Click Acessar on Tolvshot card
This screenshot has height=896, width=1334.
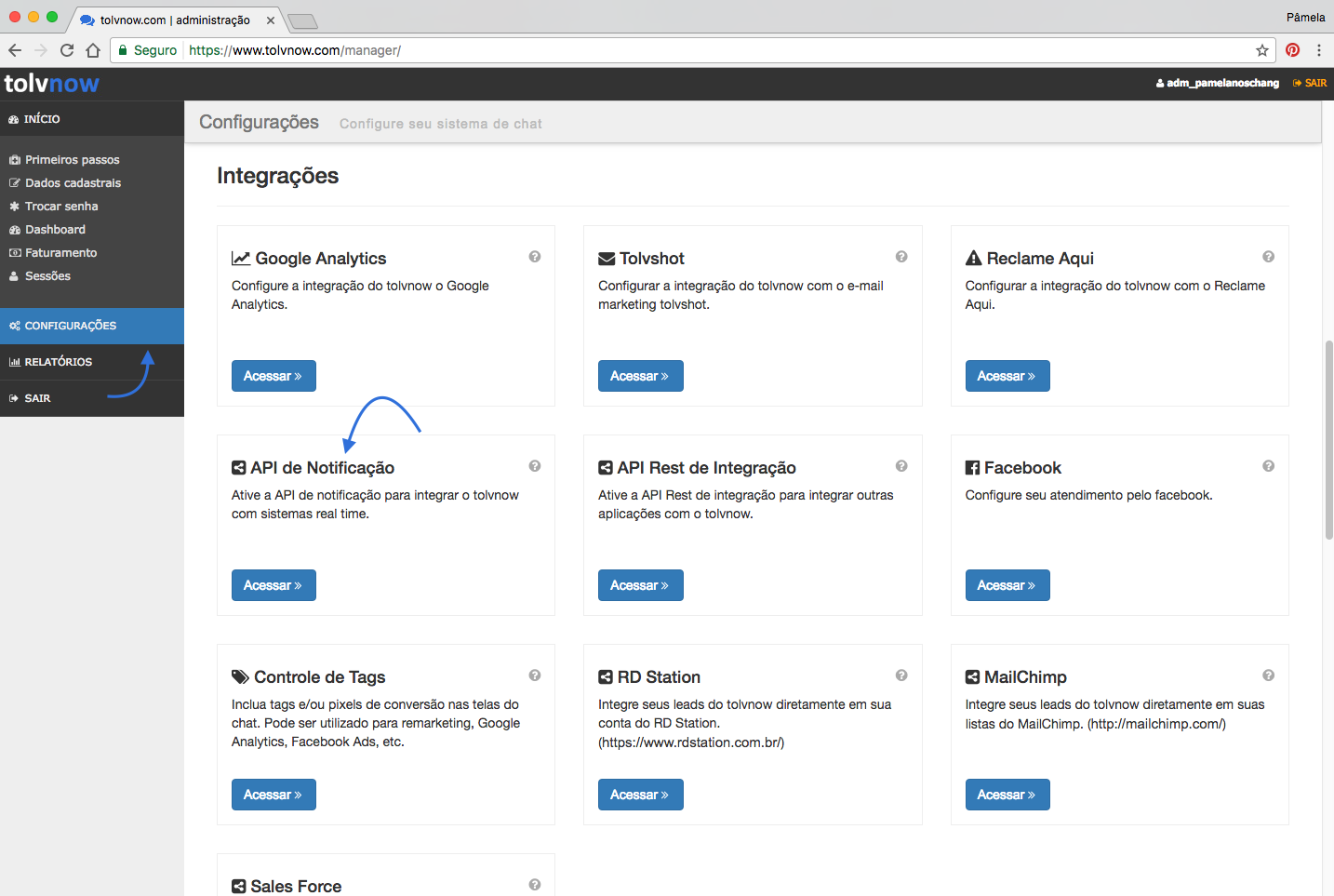click(x=640, y=376)
